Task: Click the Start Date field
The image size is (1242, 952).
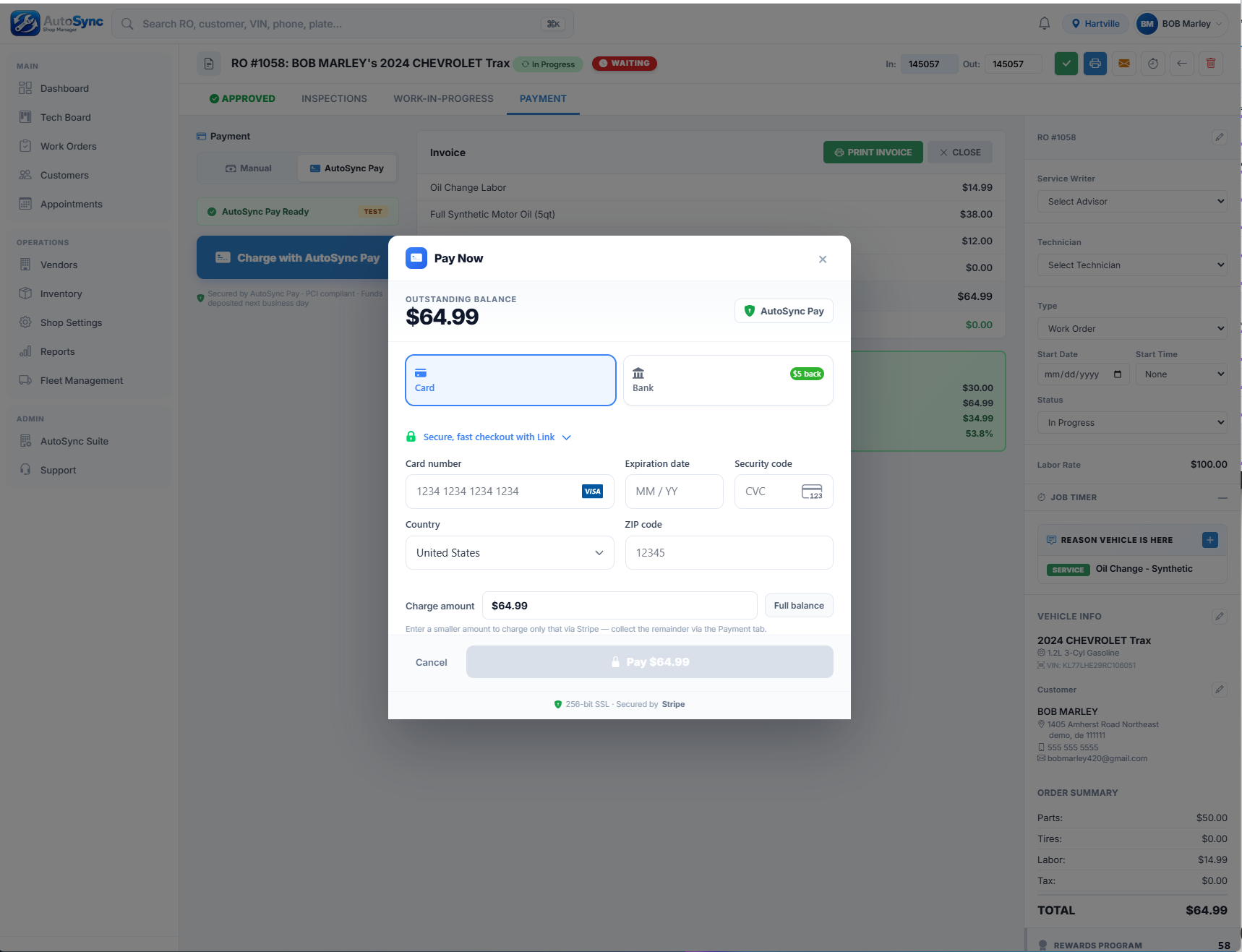Action: tap(1083, 374)
